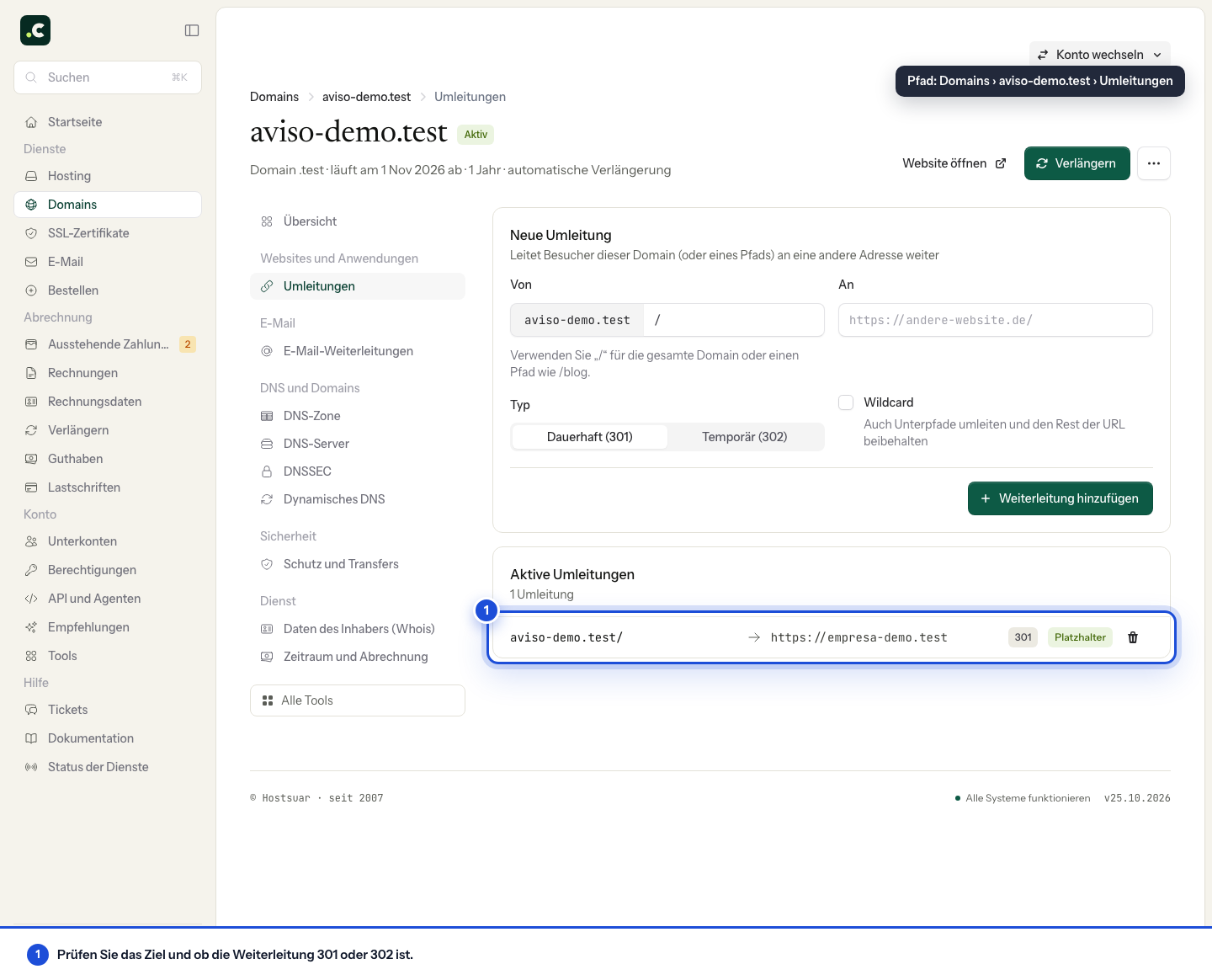The height and width of the screenshot is (980, 1212).
Task: Click the DNS-Zone table icon
Action: click(x=267, y=416)
